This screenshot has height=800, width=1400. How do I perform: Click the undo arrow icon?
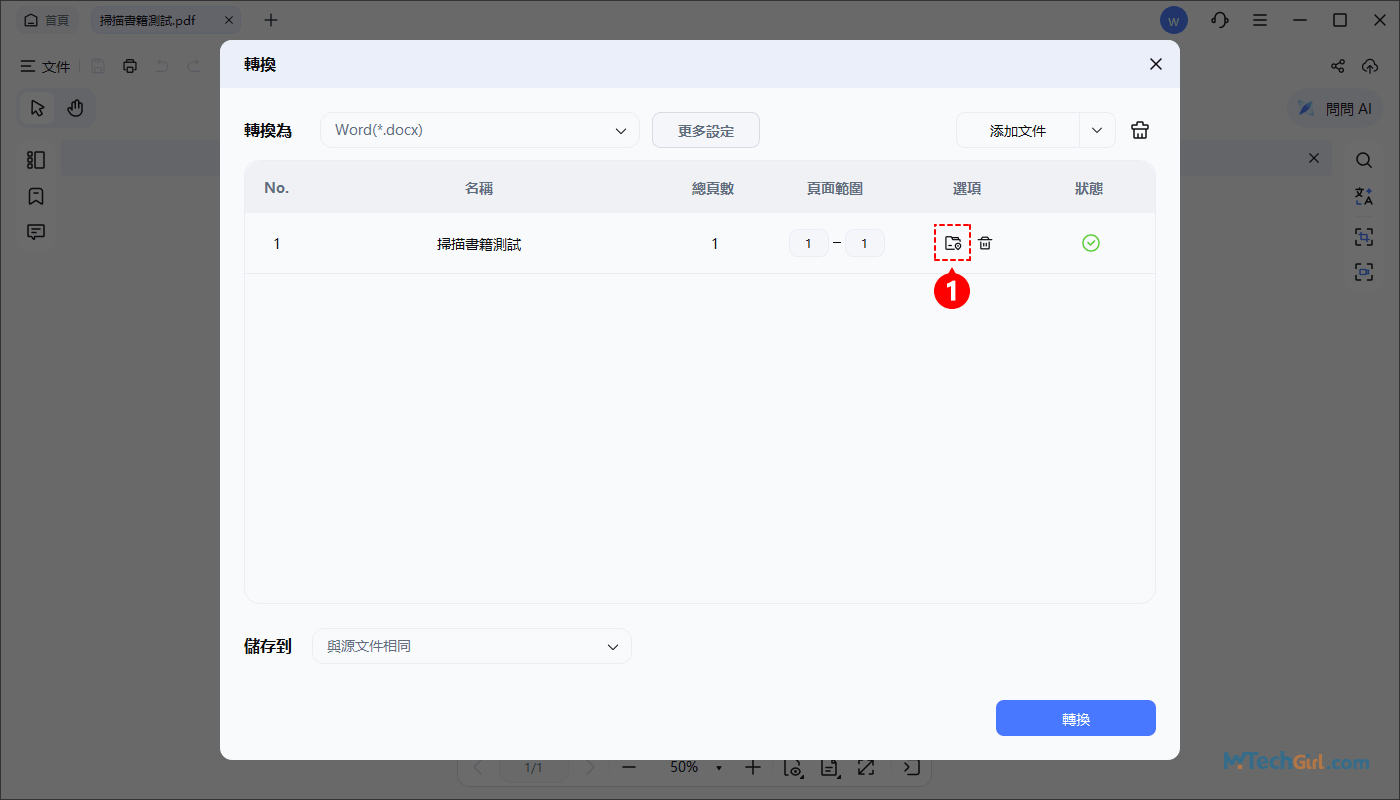point(162,66)
